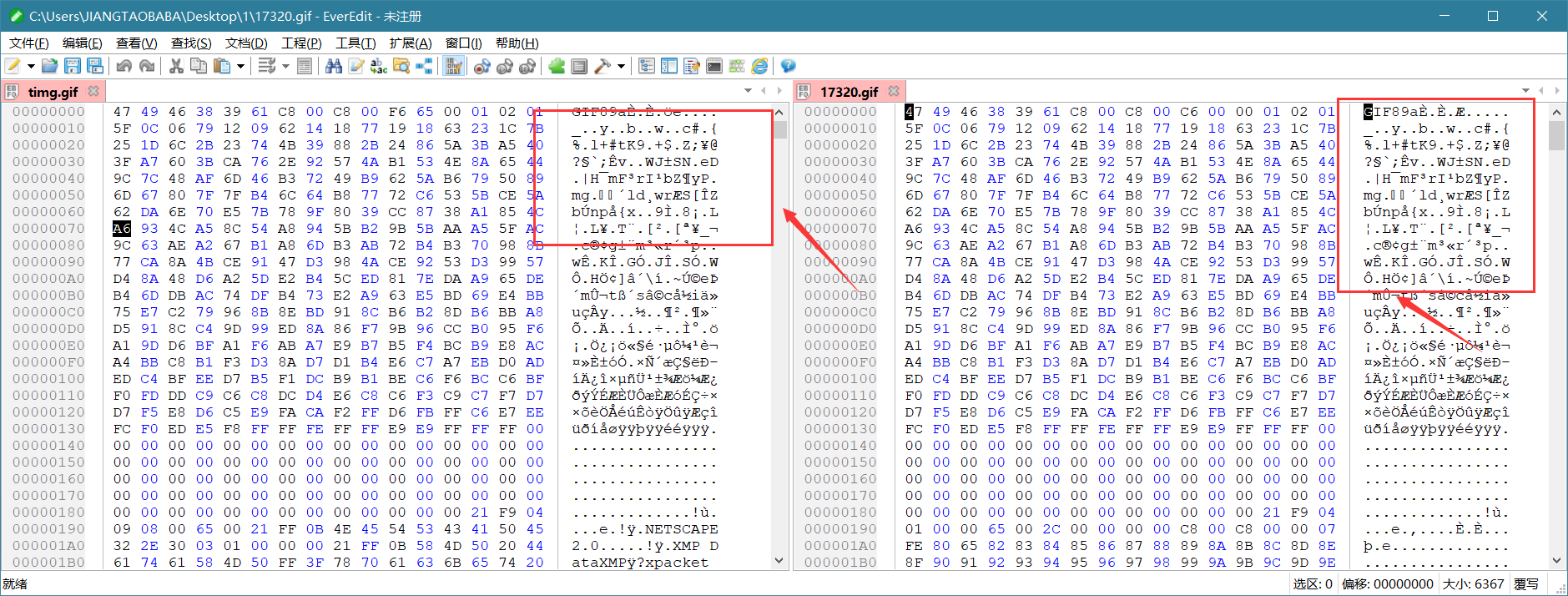Image resolution: width=1568 pixels, height=596 pixels.
Task: Click the Replace abc icon
Action: click(379, 66)
